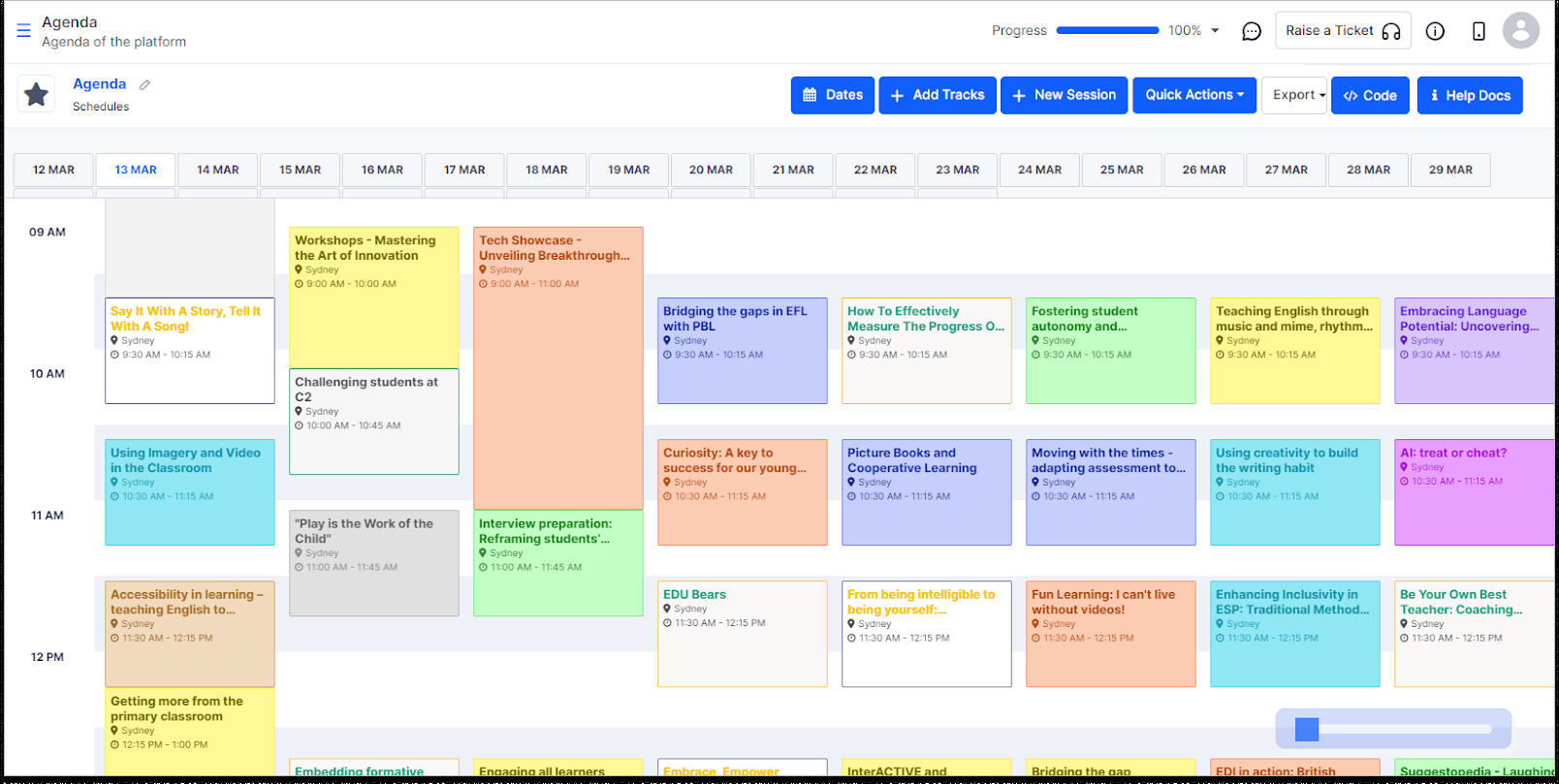Select the 17 MAR tab
1559x784 pixels.
point(464,170)
